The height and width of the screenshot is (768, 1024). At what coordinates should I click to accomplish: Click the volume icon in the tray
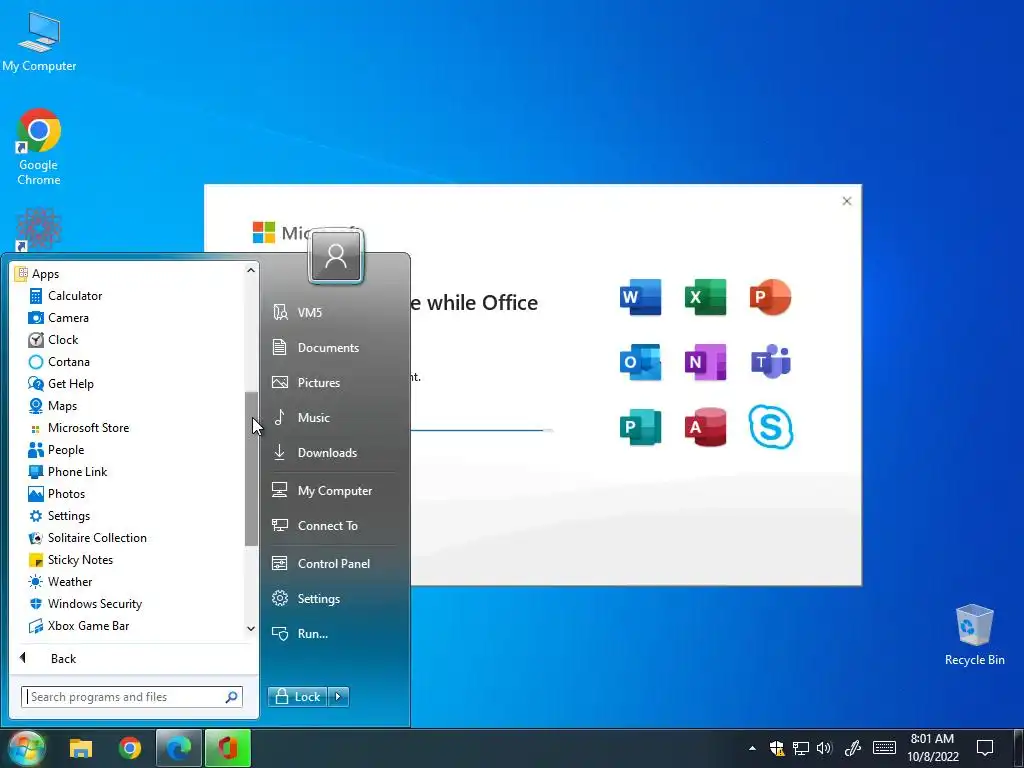(824, 748)
